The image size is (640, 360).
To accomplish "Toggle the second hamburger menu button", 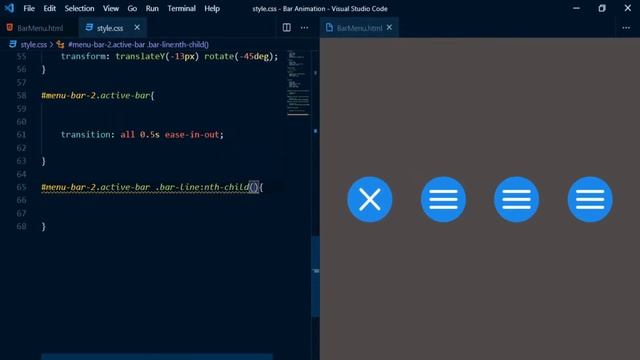I will click(443, 199).
